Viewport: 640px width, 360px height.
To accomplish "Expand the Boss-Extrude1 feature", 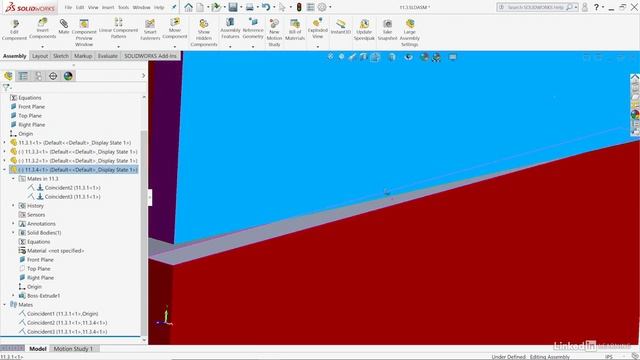I will 13,296.
